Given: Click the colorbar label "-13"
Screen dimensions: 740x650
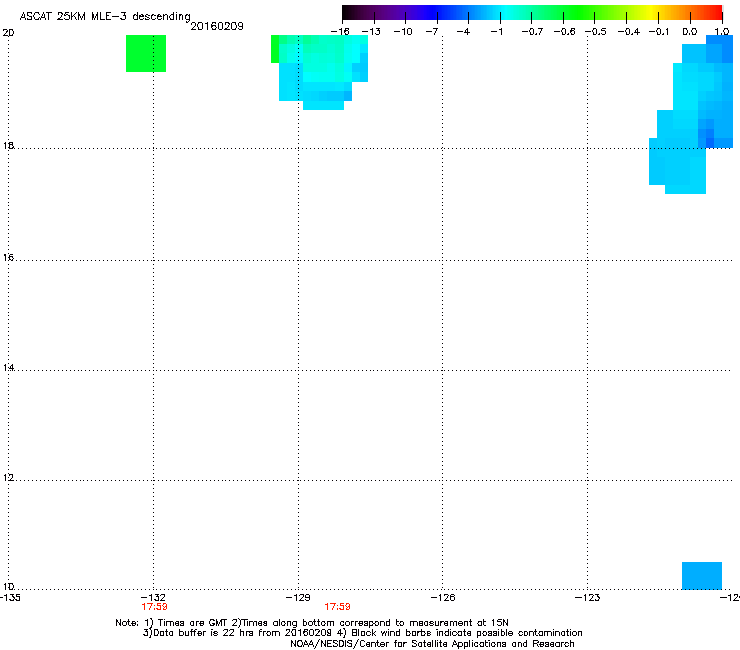Looking at the screenshot, I should [371, 32].
